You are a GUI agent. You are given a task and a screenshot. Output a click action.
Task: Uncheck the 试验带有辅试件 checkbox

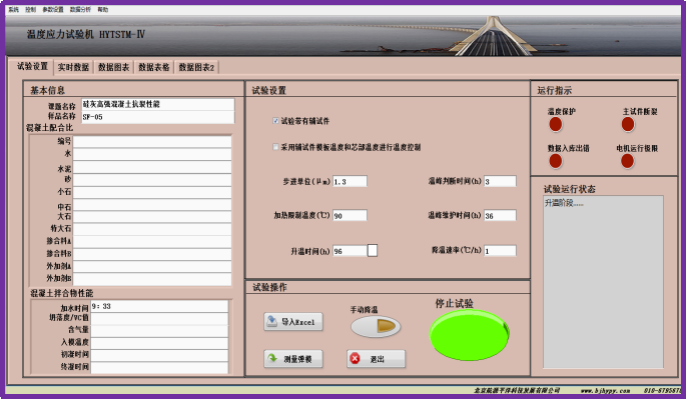[x=276, y=121]
